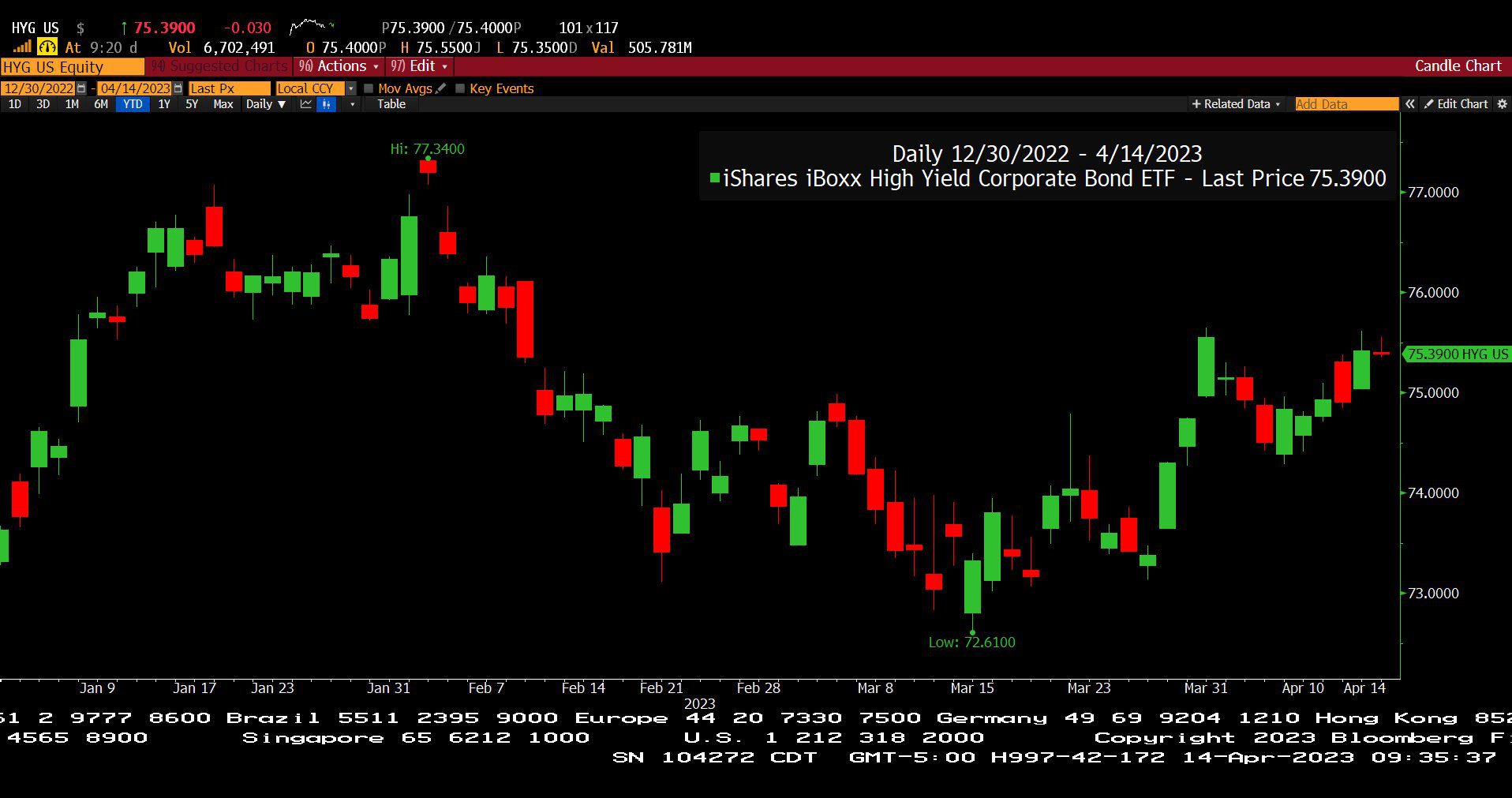Image resolution: width=1512 pixels, height=798 pixels.
Task: Click the O 75.4000P open value
Action: [x=346, y=47]
